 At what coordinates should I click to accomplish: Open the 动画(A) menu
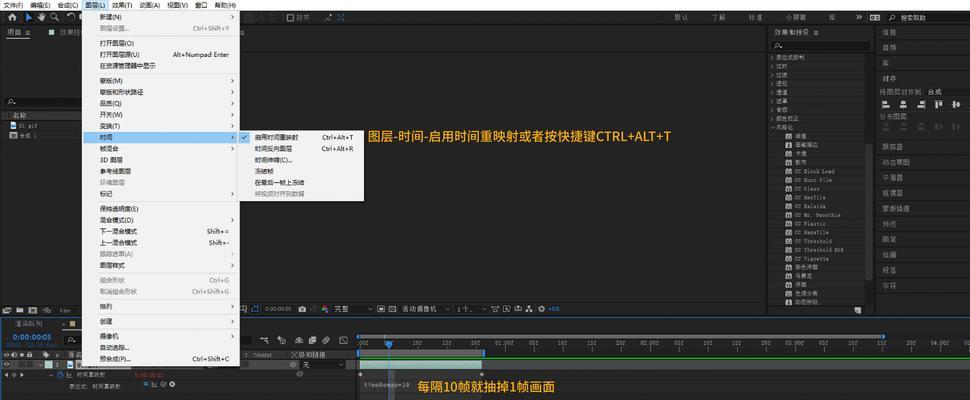[150, 5]
